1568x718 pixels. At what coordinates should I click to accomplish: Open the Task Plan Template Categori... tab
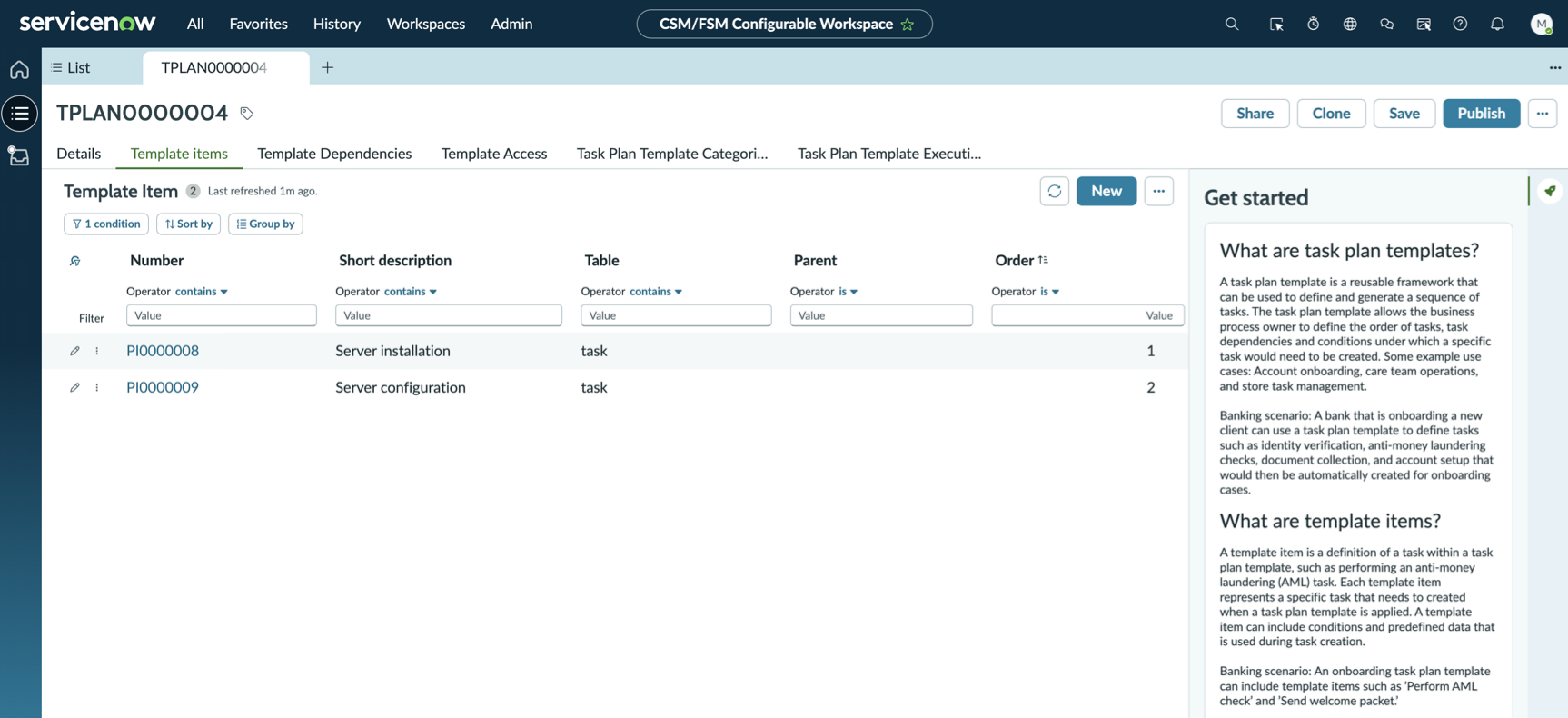point(672,154)
